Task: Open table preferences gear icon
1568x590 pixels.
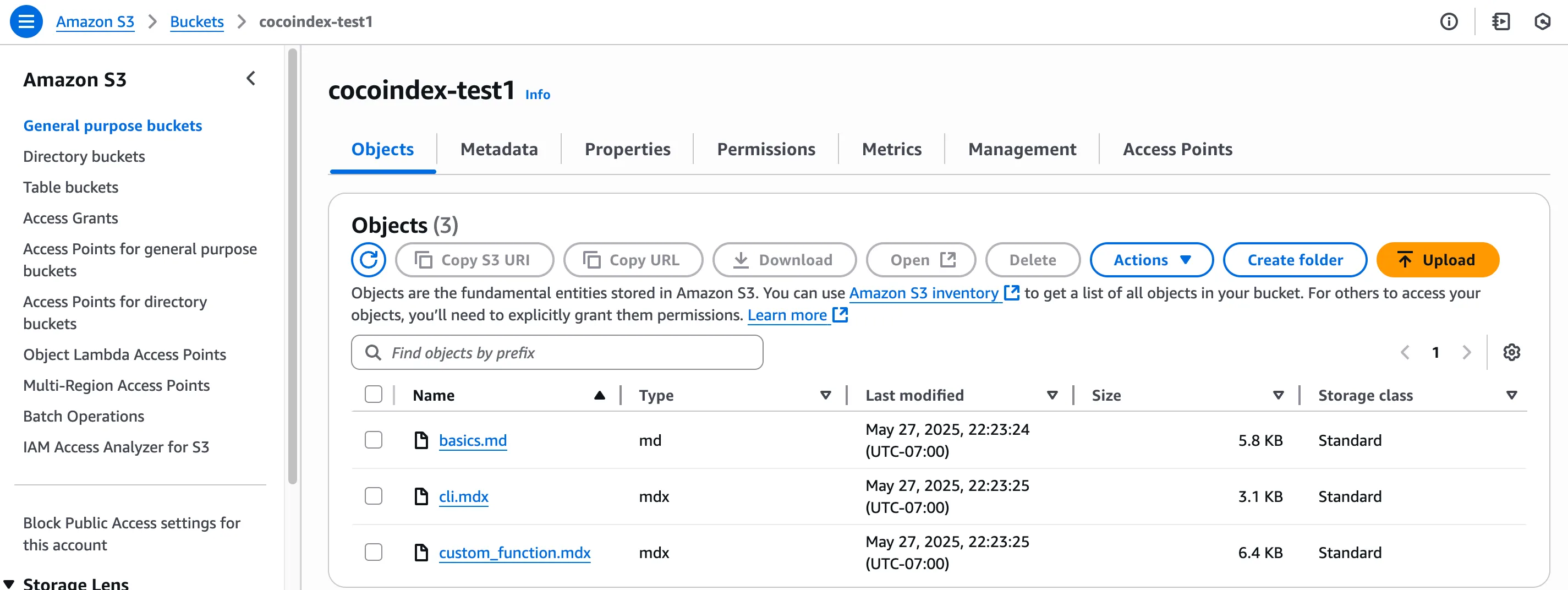Action: [1511, 353]
